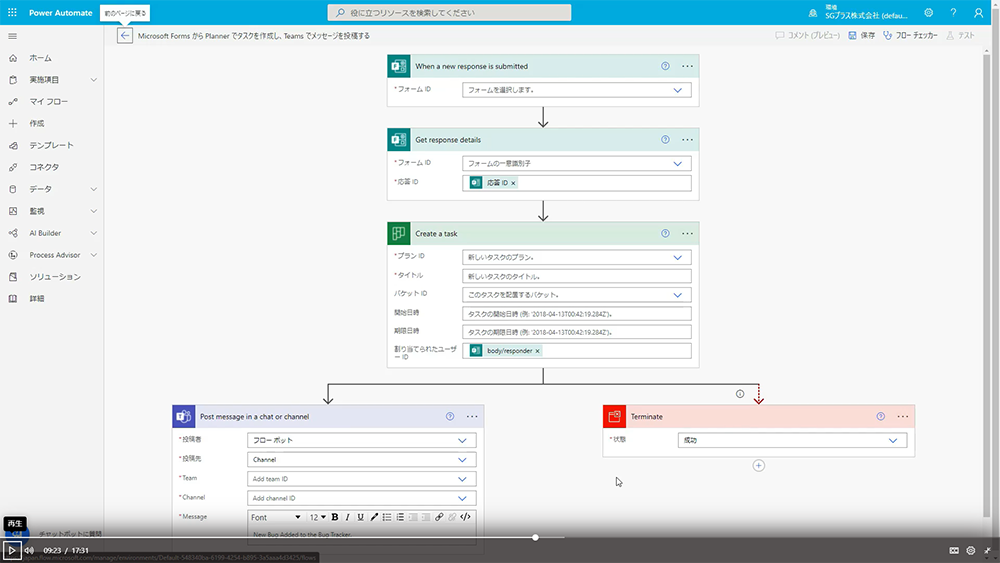Collapse the left navigation hamburger menu
This screenshot has height=563, width=1000.
pos(12,36)
